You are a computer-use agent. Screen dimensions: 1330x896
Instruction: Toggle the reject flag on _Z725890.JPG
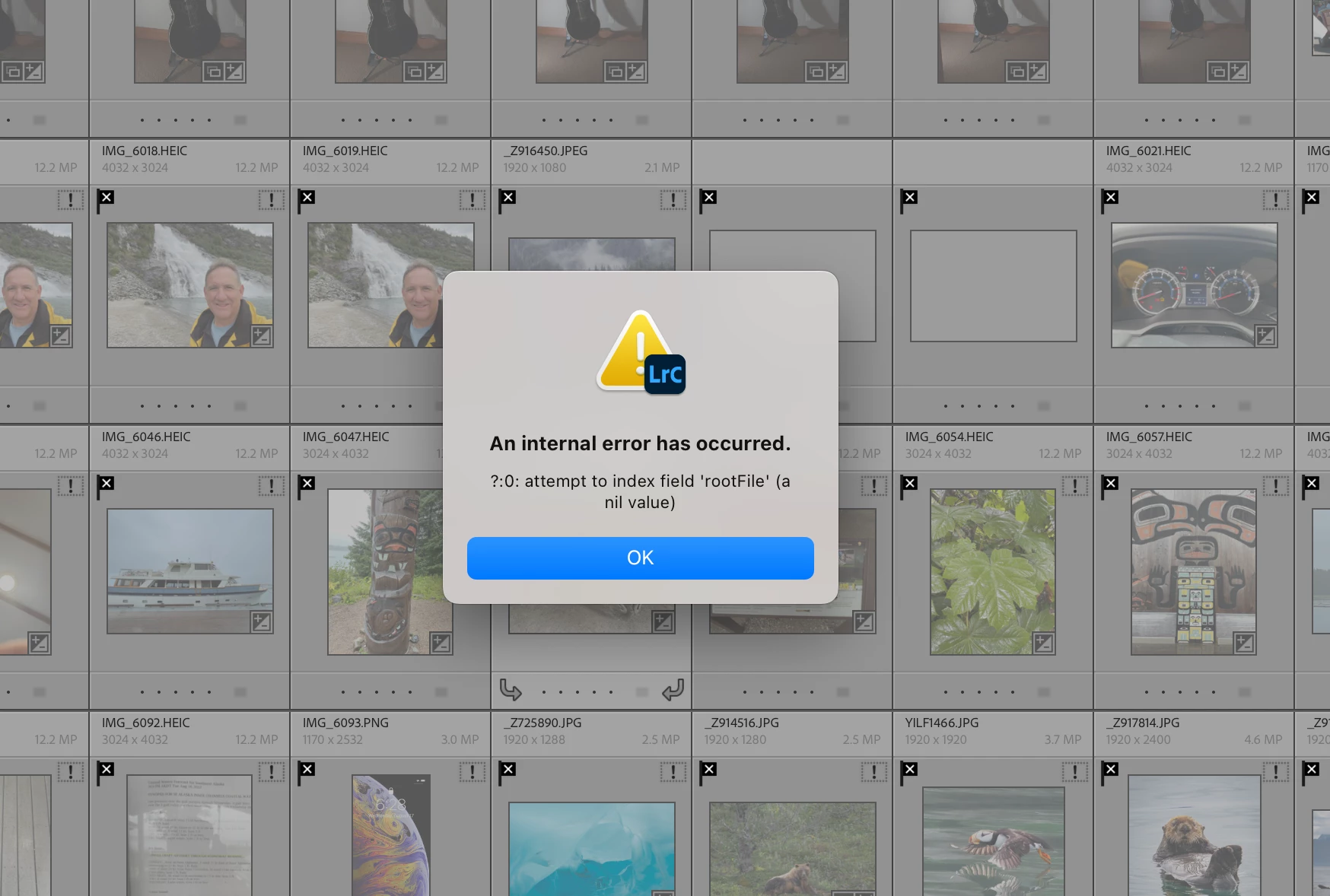point(507,773)
